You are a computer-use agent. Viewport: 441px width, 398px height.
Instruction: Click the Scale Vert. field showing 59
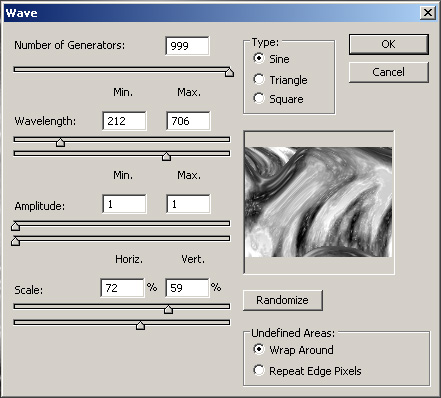coord(187,288)
